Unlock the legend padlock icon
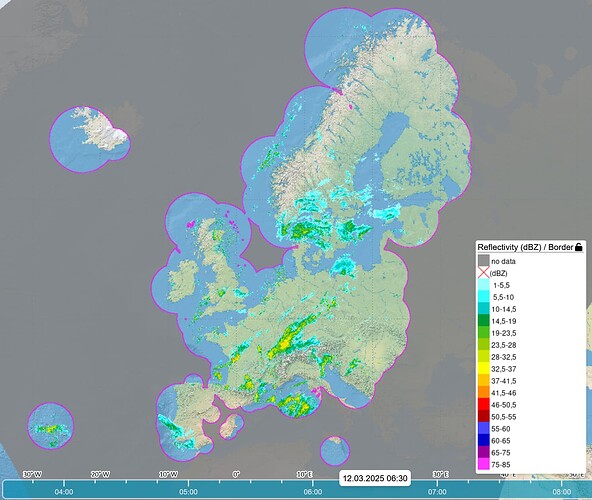The width and height of the screenshot is (592, 500). pyautogui.click(x=578, y=247)
